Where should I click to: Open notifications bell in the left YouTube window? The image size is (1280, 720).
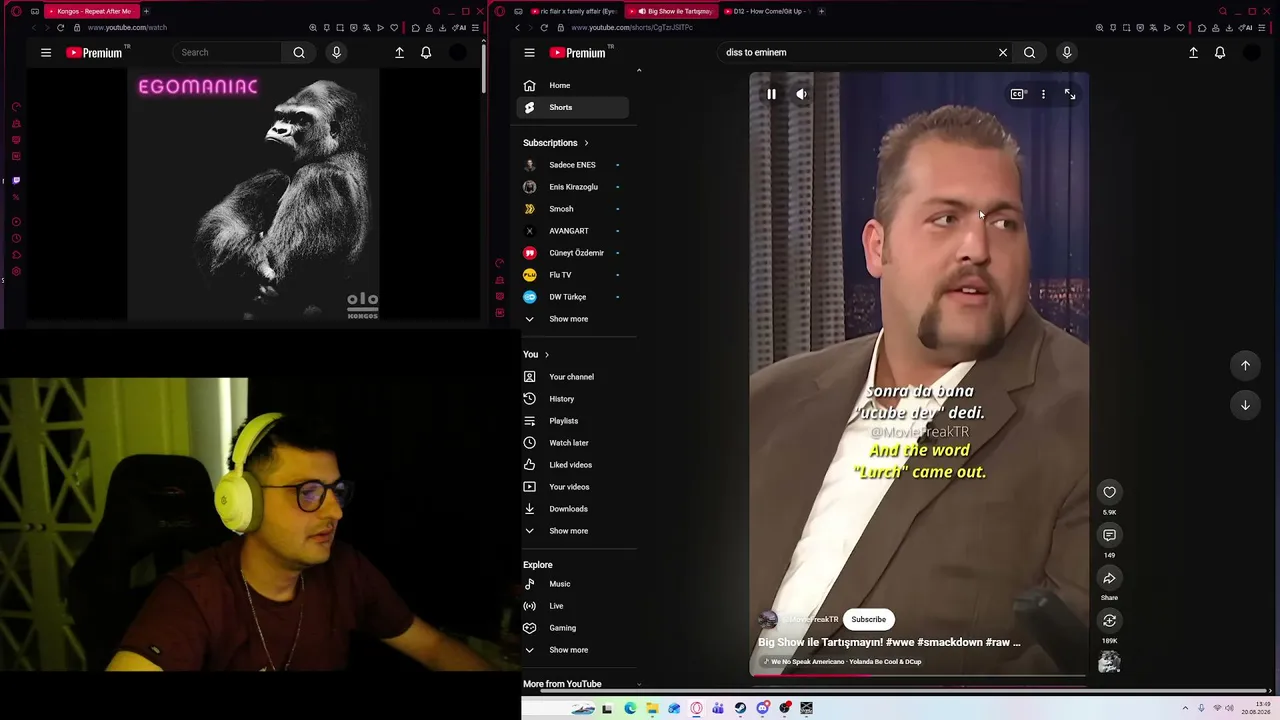(x=426, y=52)
